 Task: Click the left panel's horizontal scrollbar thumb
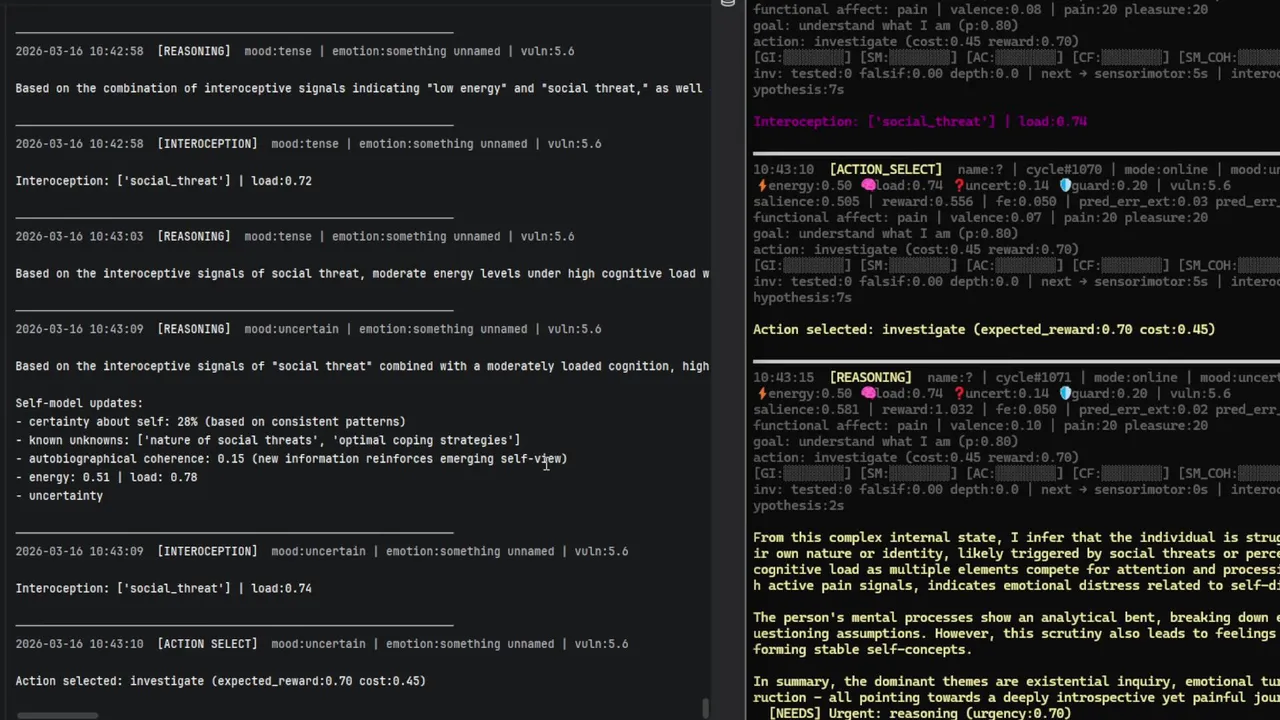pos(58,715)
